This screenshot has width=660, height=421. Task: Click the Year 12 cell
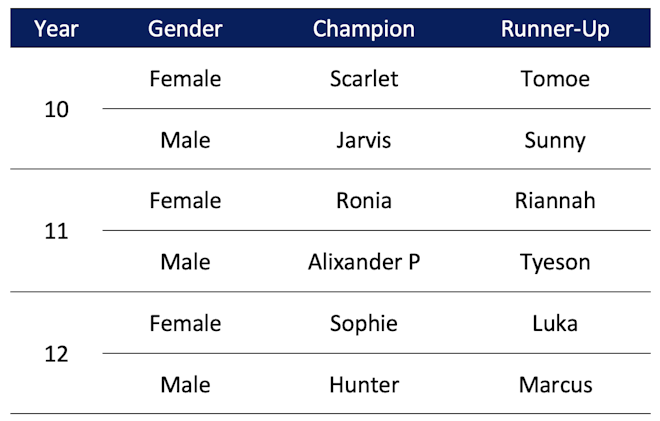pos(57,354)
